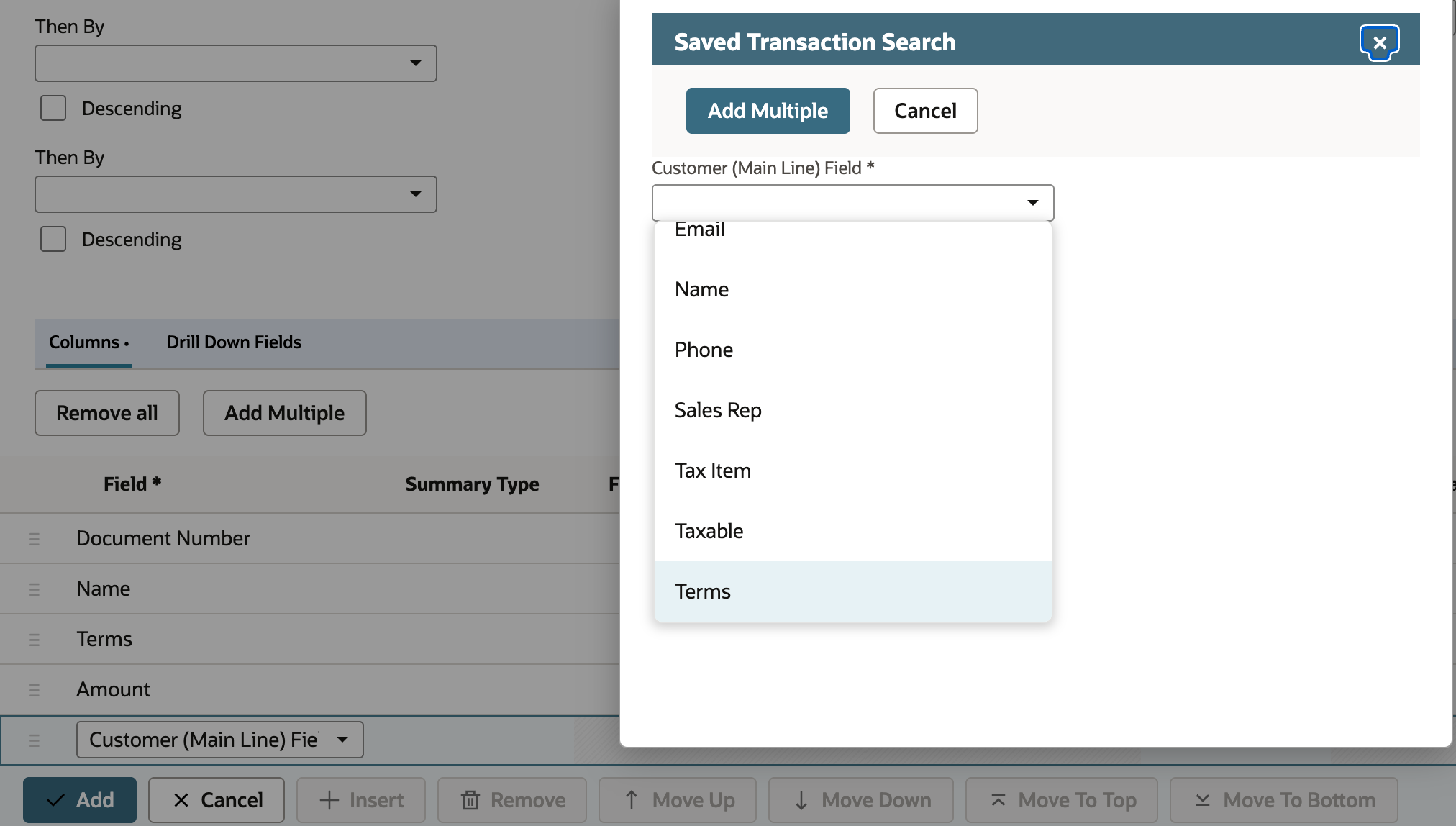This screenshot has height=826, width=1456.
Task: Click the Move Down button
Action: [861, 800]
